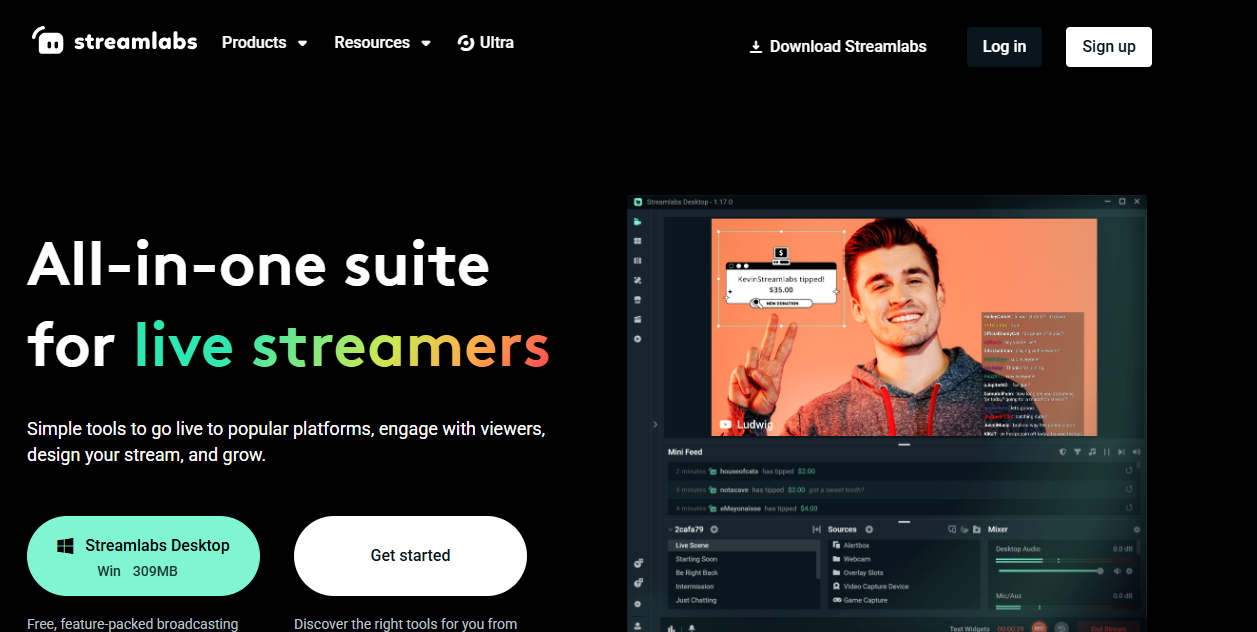This screenshot has width=1257, height=632.
Task: Click the replay buffer icon beside REC
Action: 1061,628
